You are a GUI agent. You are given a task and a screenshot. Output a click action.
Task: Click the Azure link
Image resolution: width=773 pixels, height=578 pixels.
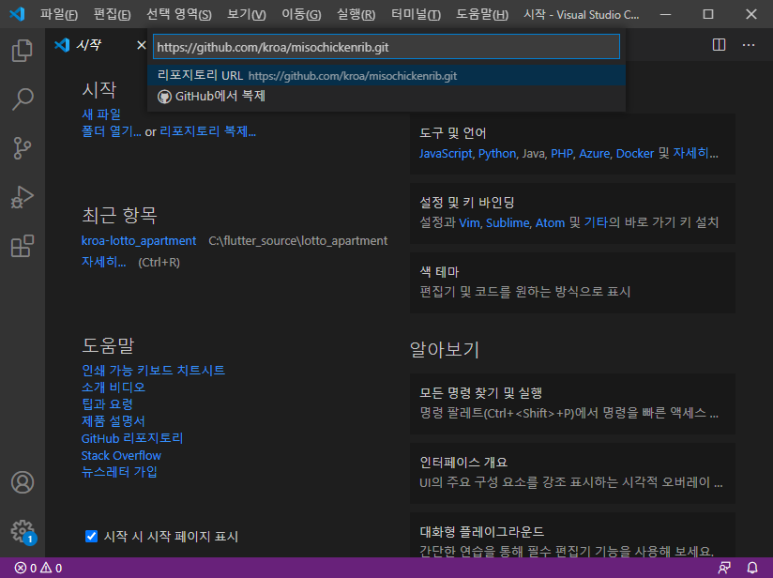click(594, 153)
